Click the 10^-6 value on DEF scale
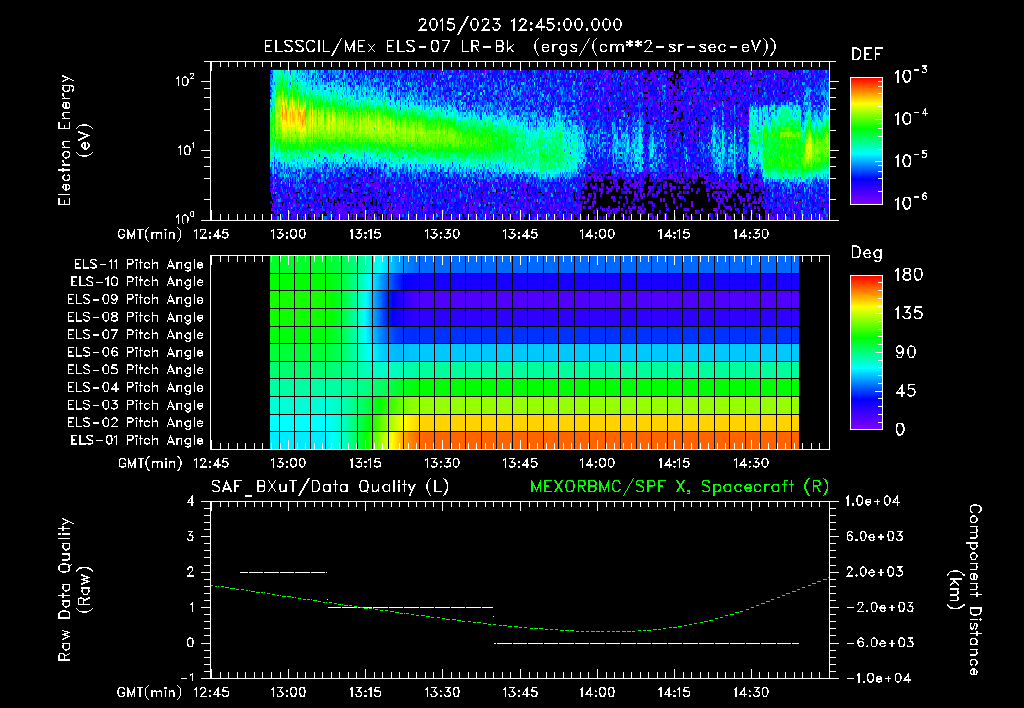 pos(910,202)
